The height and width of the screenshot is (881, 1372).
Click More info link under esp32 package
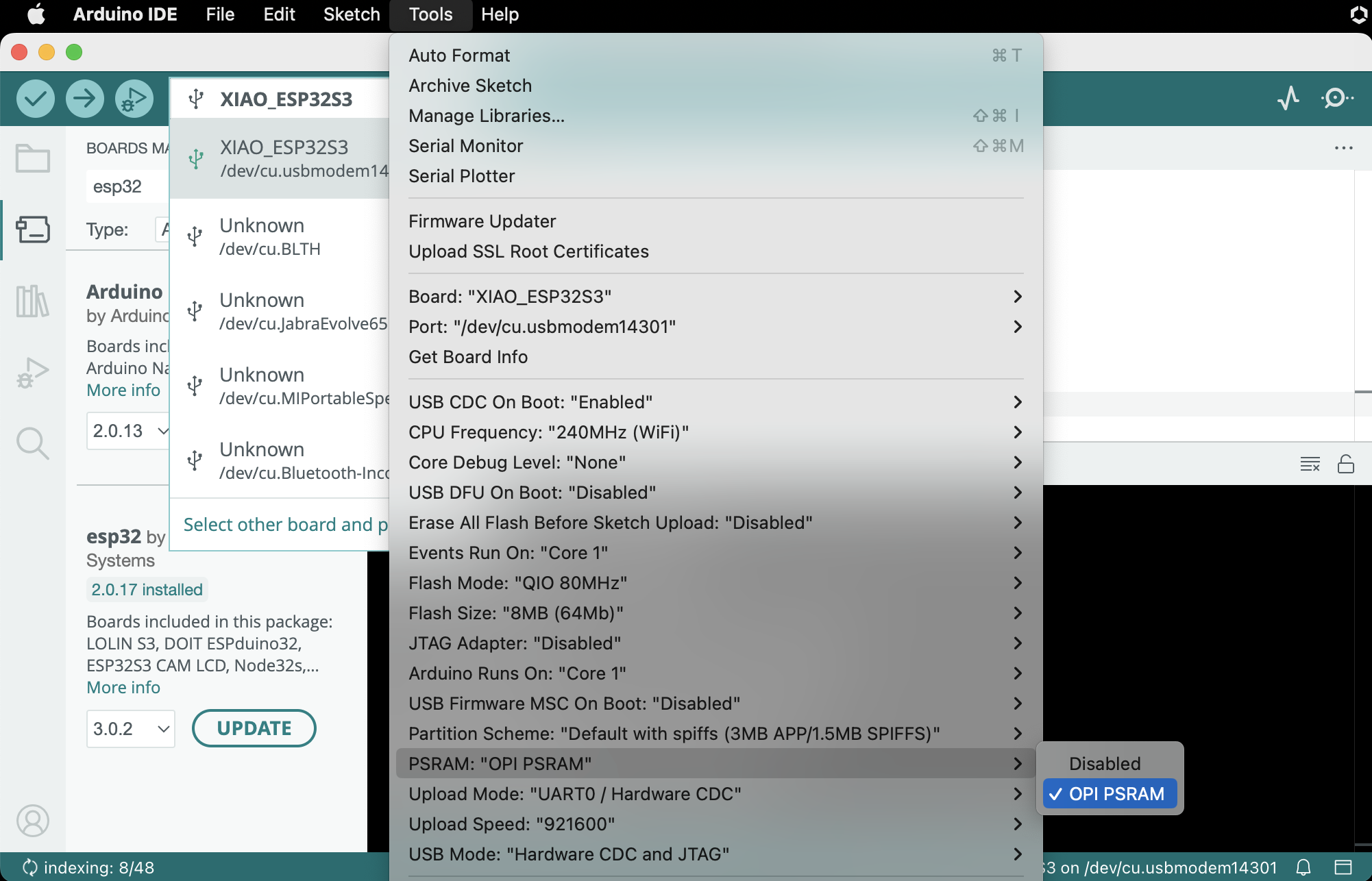pyautogui.click(x=123, y=687)
